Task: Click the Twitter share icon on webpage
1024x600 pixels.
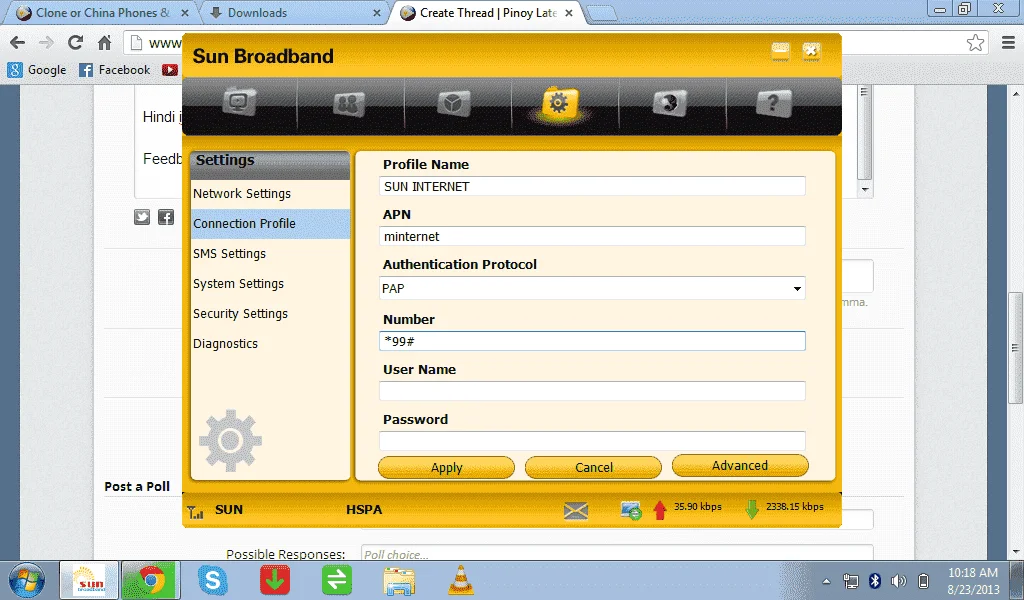Action: pos(142,217)
